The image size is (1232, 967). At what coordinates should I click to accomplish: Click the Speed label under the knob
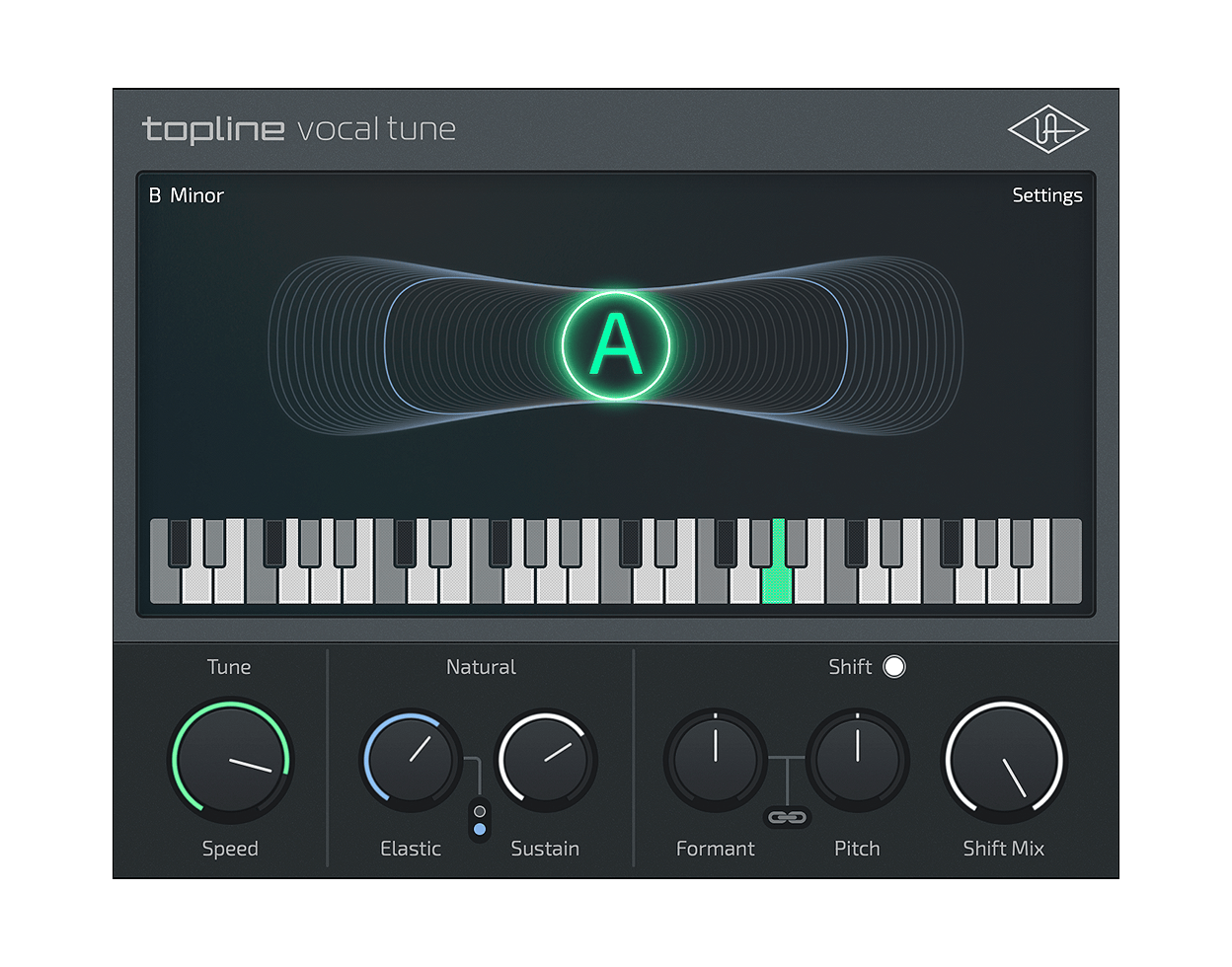click(230, 849)
